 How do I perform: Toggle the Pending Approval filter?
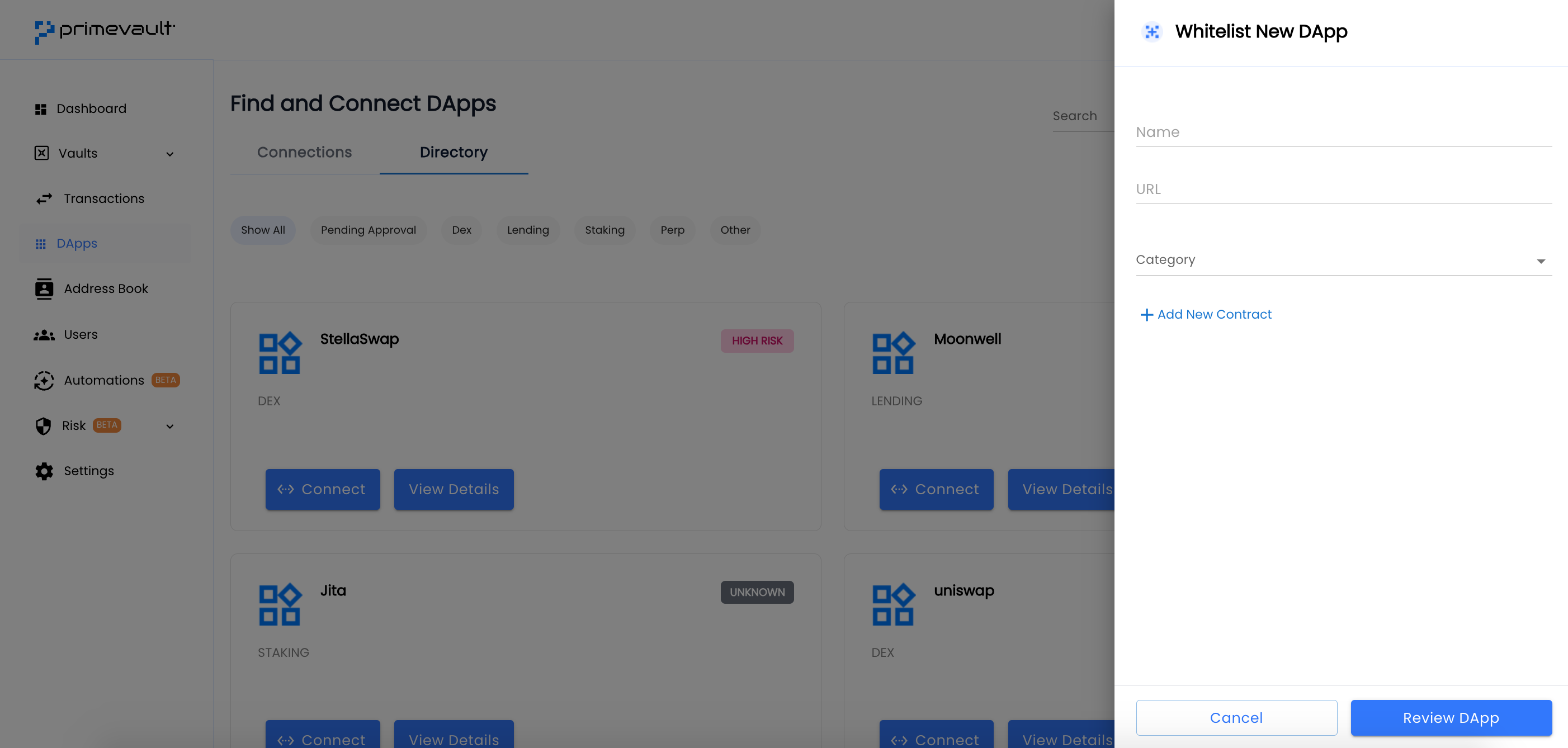(x=369, y=230)
